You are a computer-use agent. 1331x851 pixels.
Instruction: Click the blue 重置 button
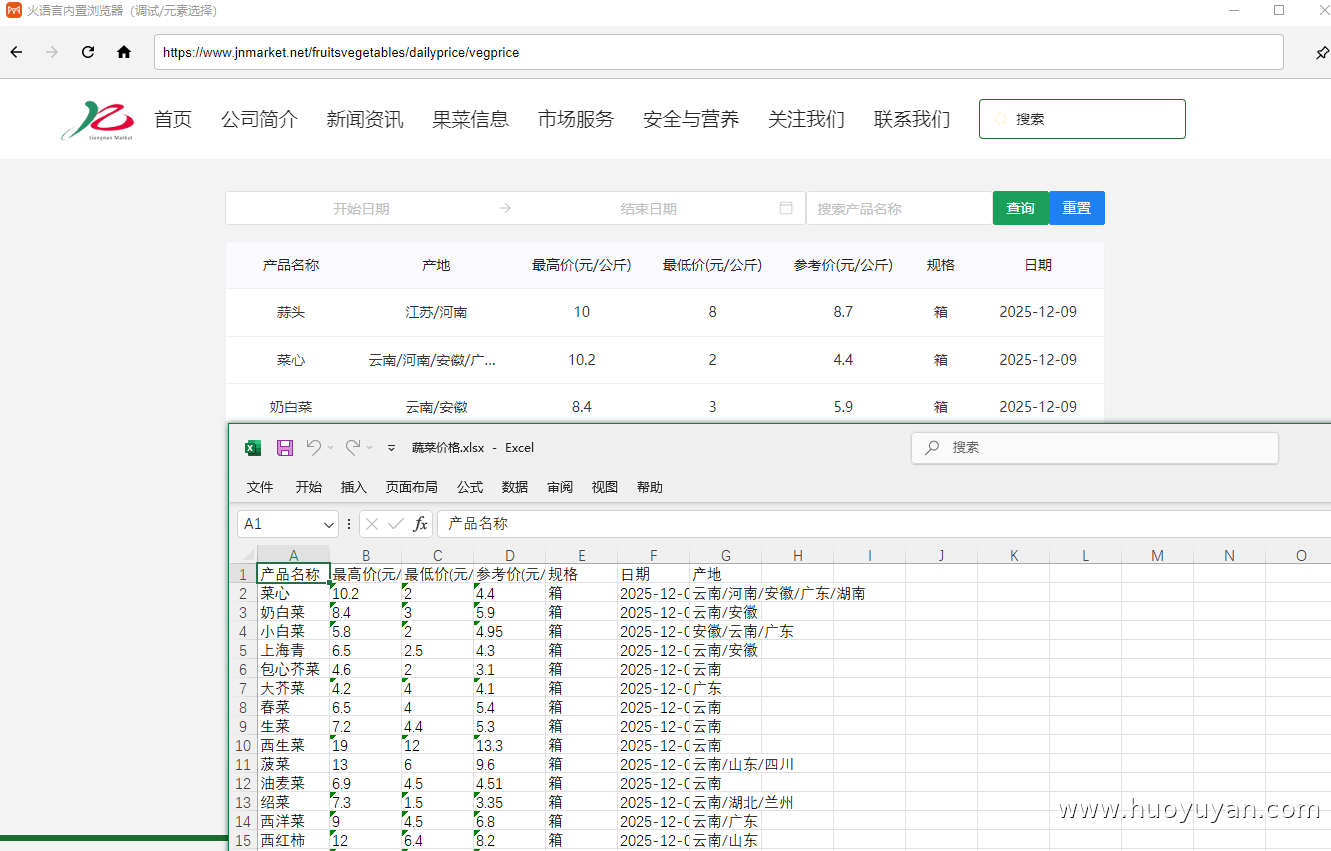coord(1077,208)
